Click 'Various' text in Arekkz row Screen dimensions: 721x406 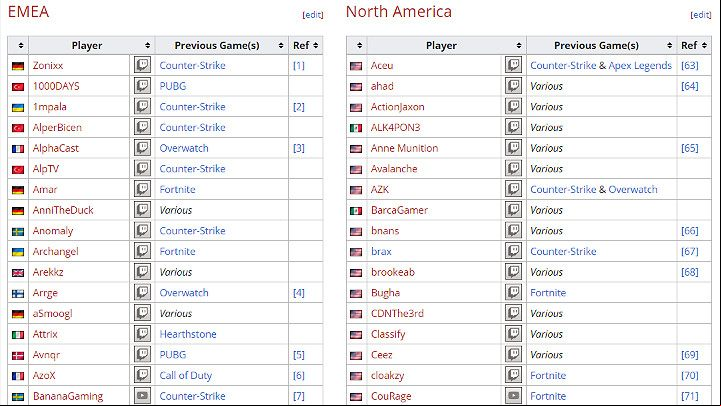176,272
